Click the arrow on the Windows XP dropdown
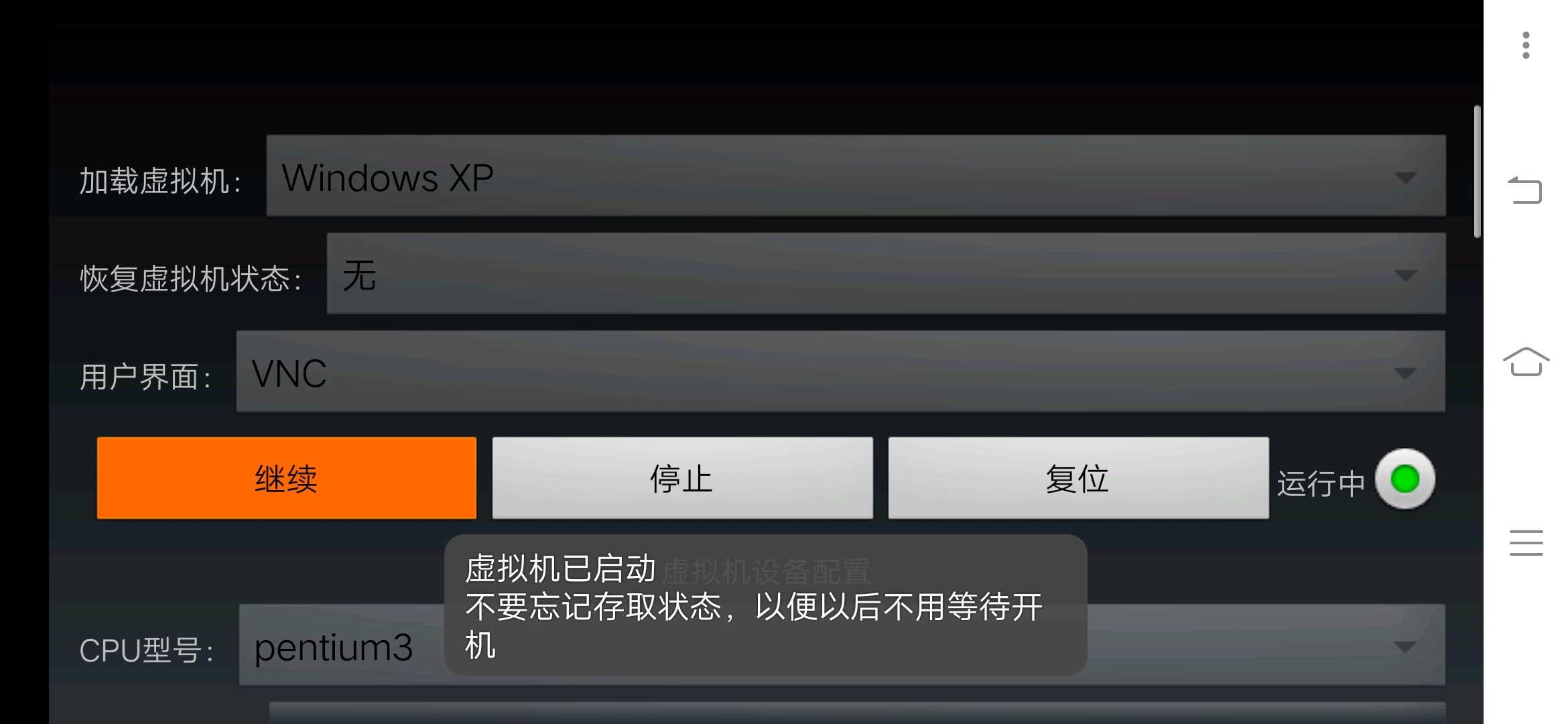This screenshot has width=1568, height=724. click(1405, 178)
